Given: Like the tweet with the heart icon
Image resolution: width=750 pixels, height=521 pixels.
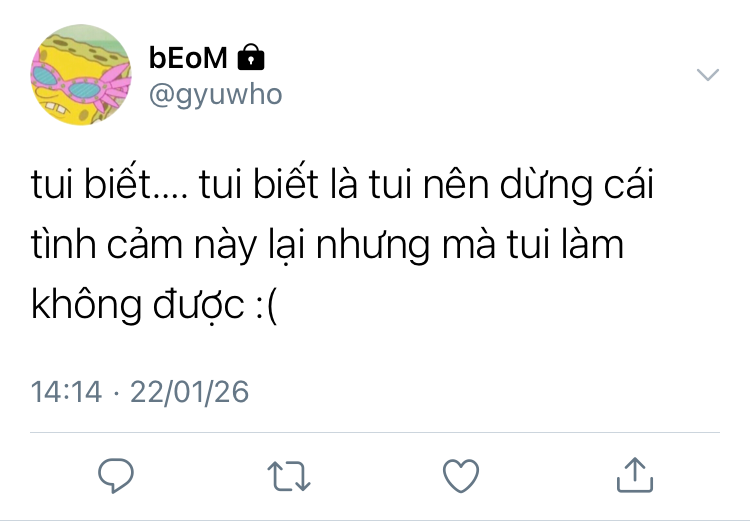Looking at the screenshot, I should (461, 475).
